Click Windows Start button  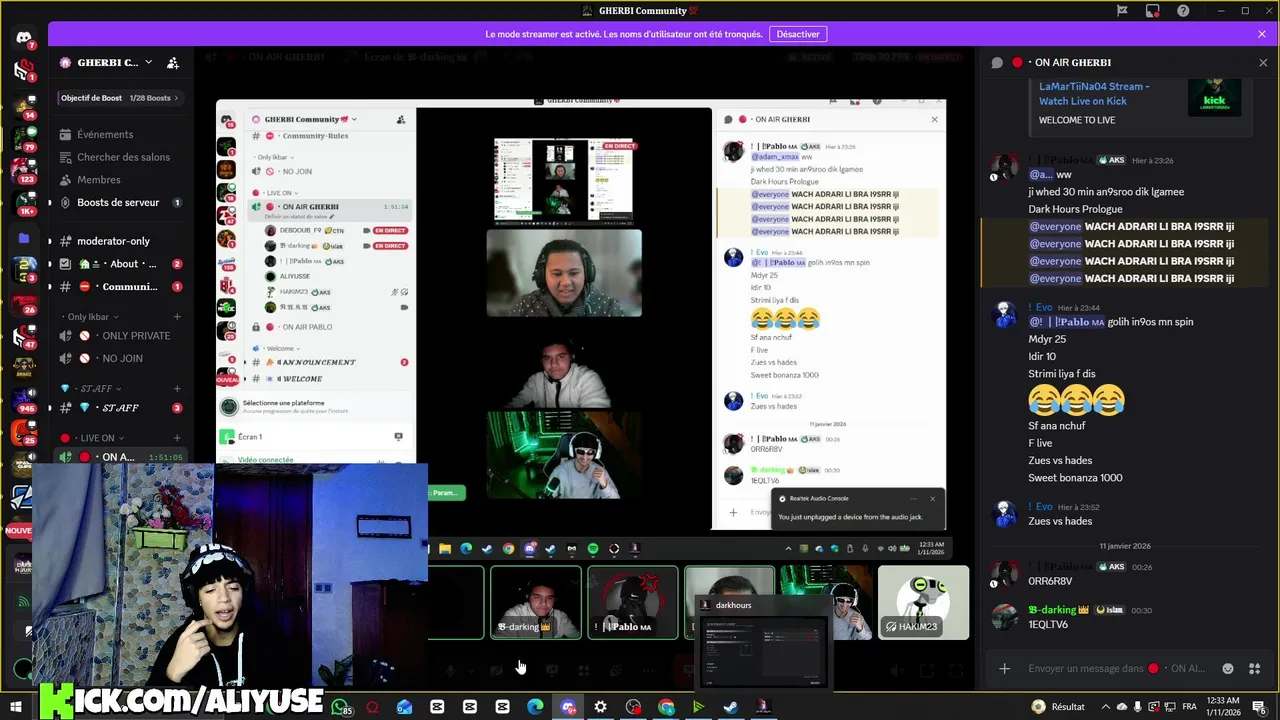coord(16,707)
